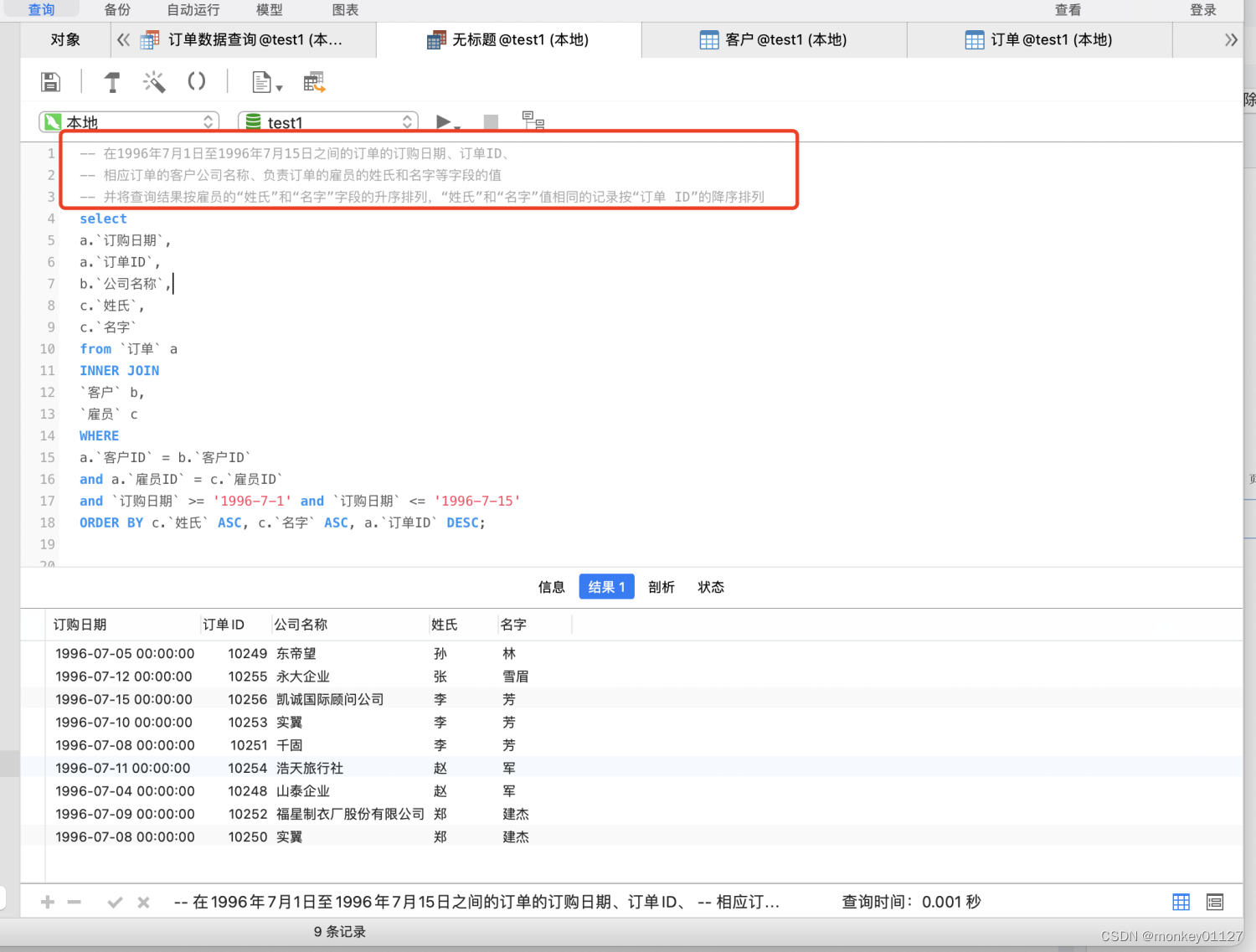
Task: Click the 公司名称 column header
Action: (x=349, y=625)
